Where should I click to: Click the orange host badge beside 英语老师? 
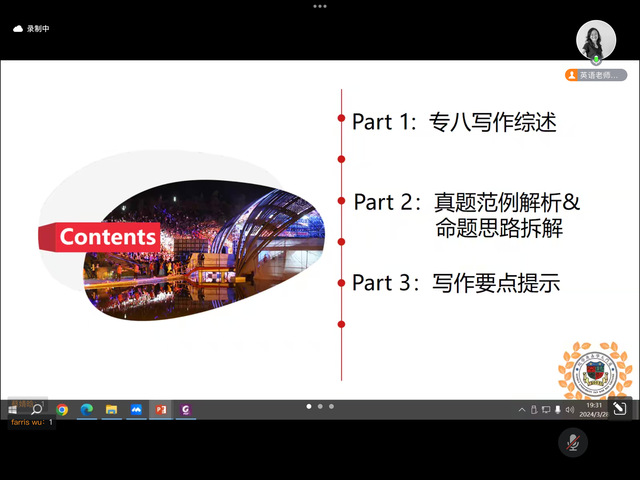(x=572, y=75)
